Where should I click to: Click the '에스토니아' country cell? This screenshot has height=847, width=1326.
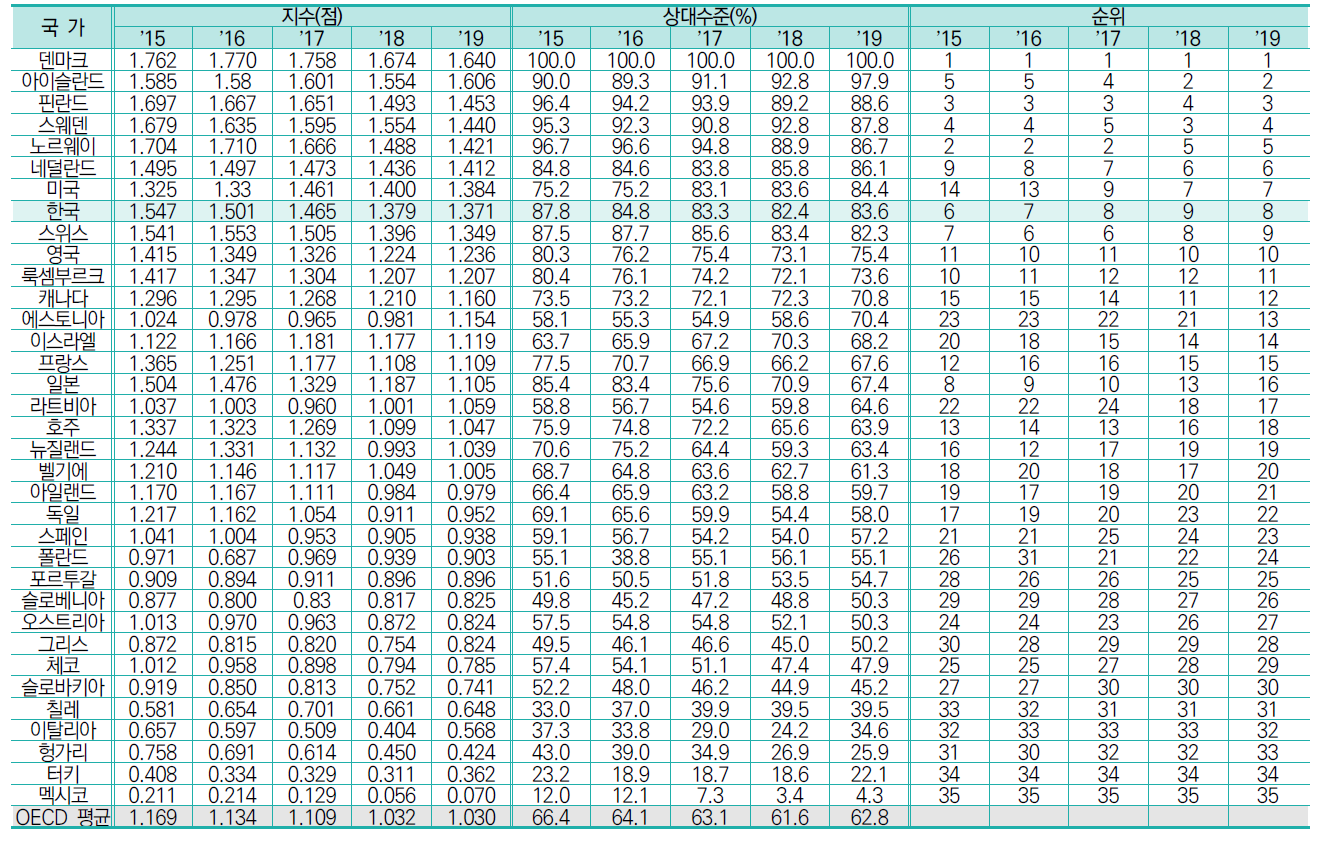coord(63,320)
